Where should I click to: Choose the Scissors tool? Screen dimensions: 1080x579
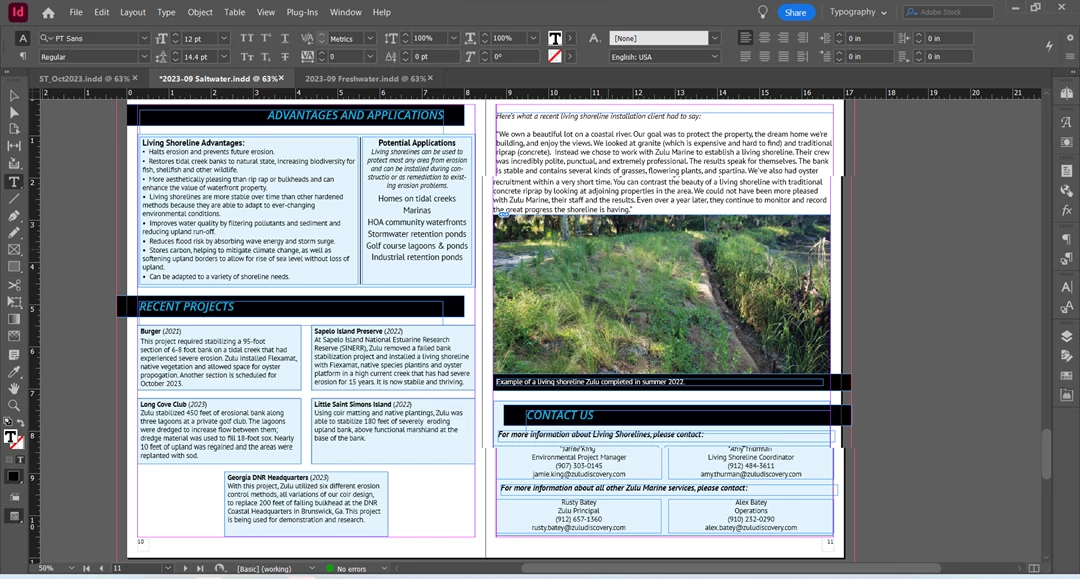click(x=14, y=284)
